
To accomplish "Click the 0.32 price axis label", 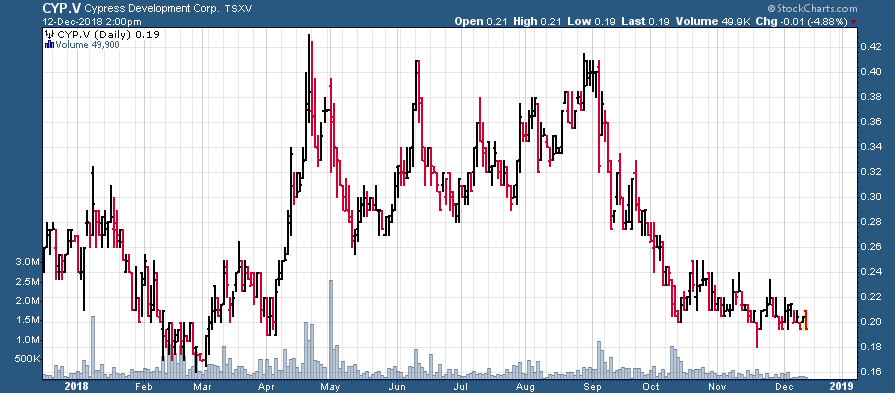I will tap(870, 172).
